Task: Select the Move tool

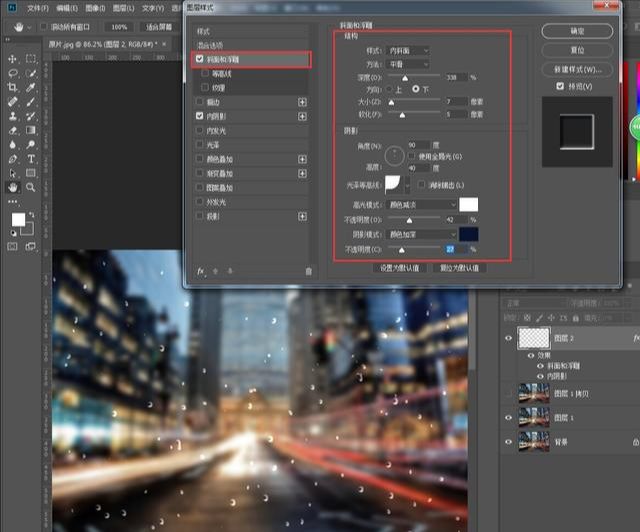Action: click(12, 59)
